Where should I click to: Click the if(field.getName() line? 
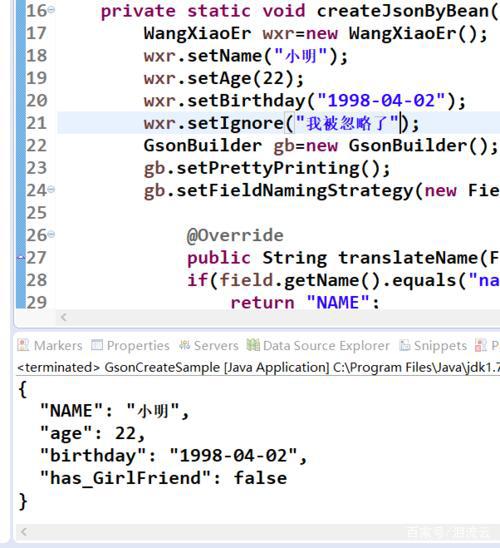pyautogui.click(x=343, y=280)
